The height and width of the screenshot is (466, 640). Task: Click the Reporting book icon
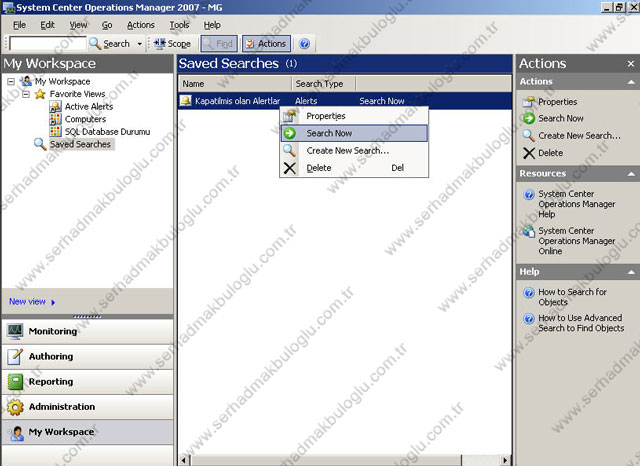(x=16, y=382)
